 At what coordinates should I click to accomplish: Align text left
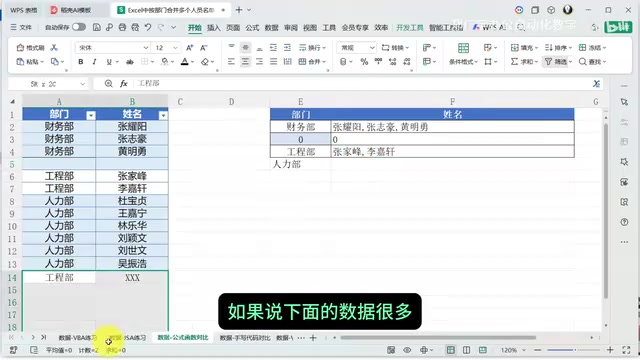(231, 62)
